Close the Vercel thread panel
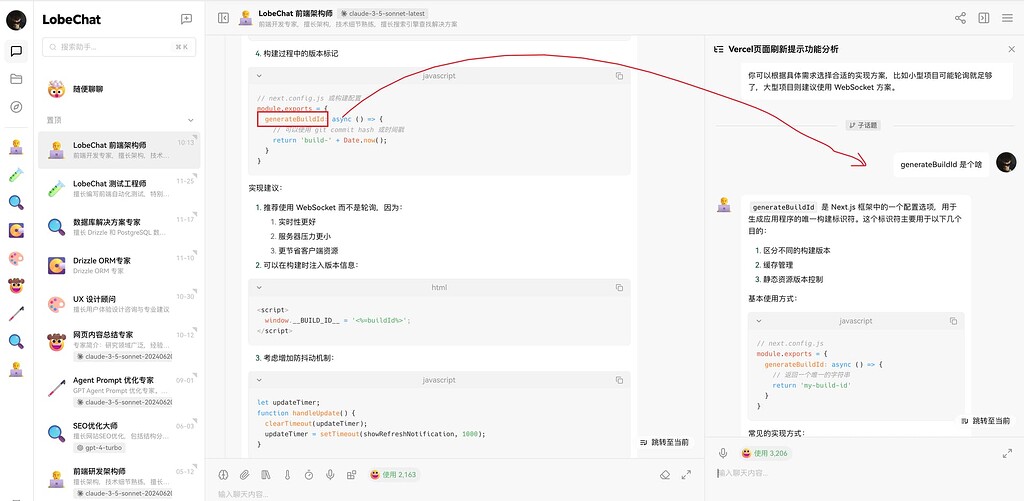 (1012, 49)
